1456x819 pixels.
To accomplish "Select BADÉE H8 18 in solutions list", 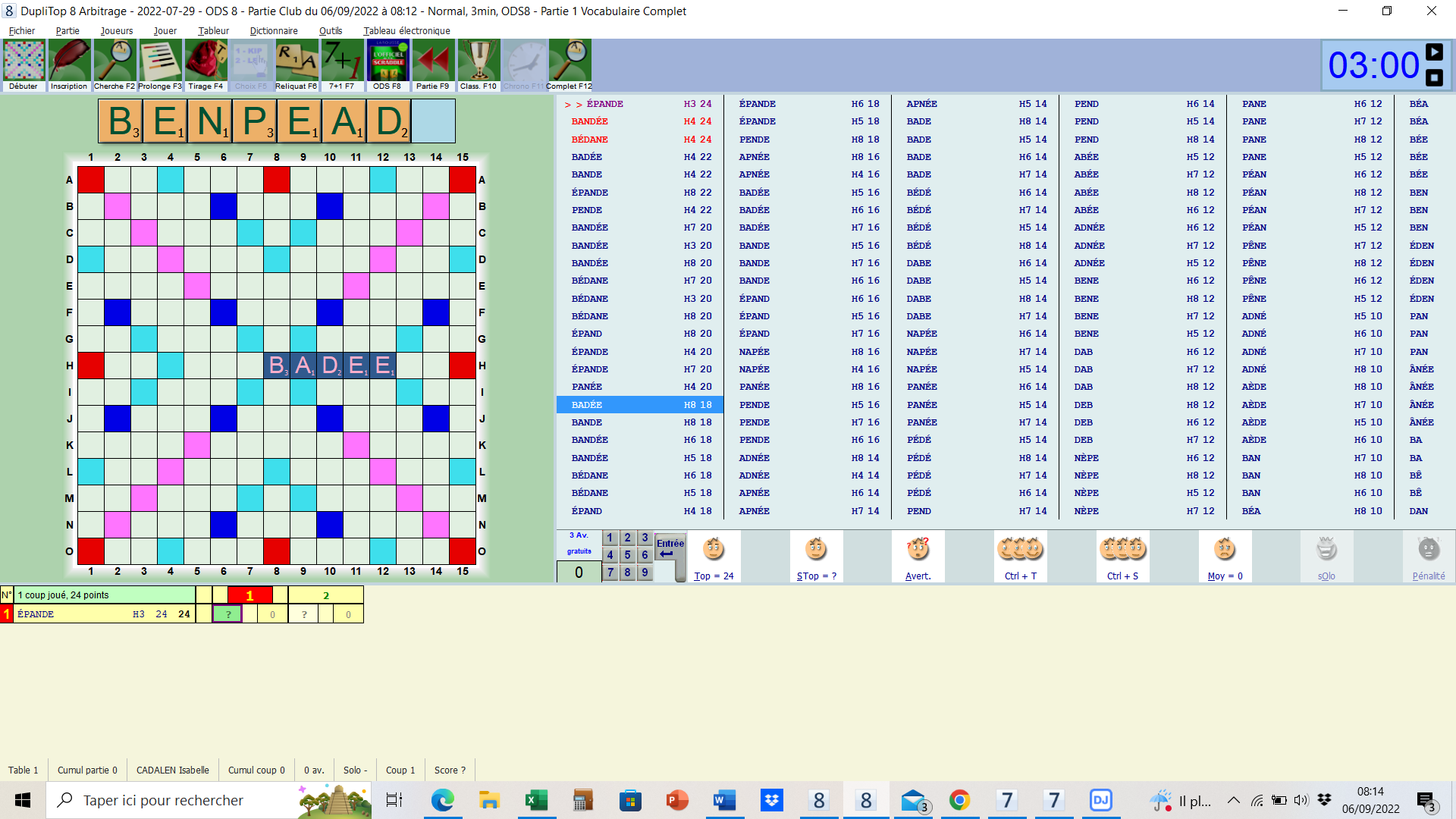I will click(640, 405).
